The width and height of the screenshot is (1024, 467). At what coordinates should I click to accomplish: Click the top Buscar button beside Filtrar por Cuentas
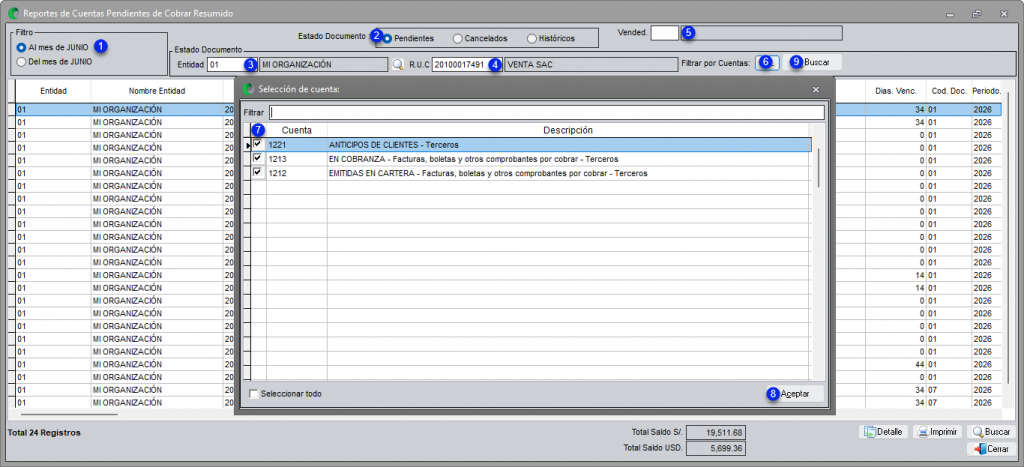click(x=812, y=62)
